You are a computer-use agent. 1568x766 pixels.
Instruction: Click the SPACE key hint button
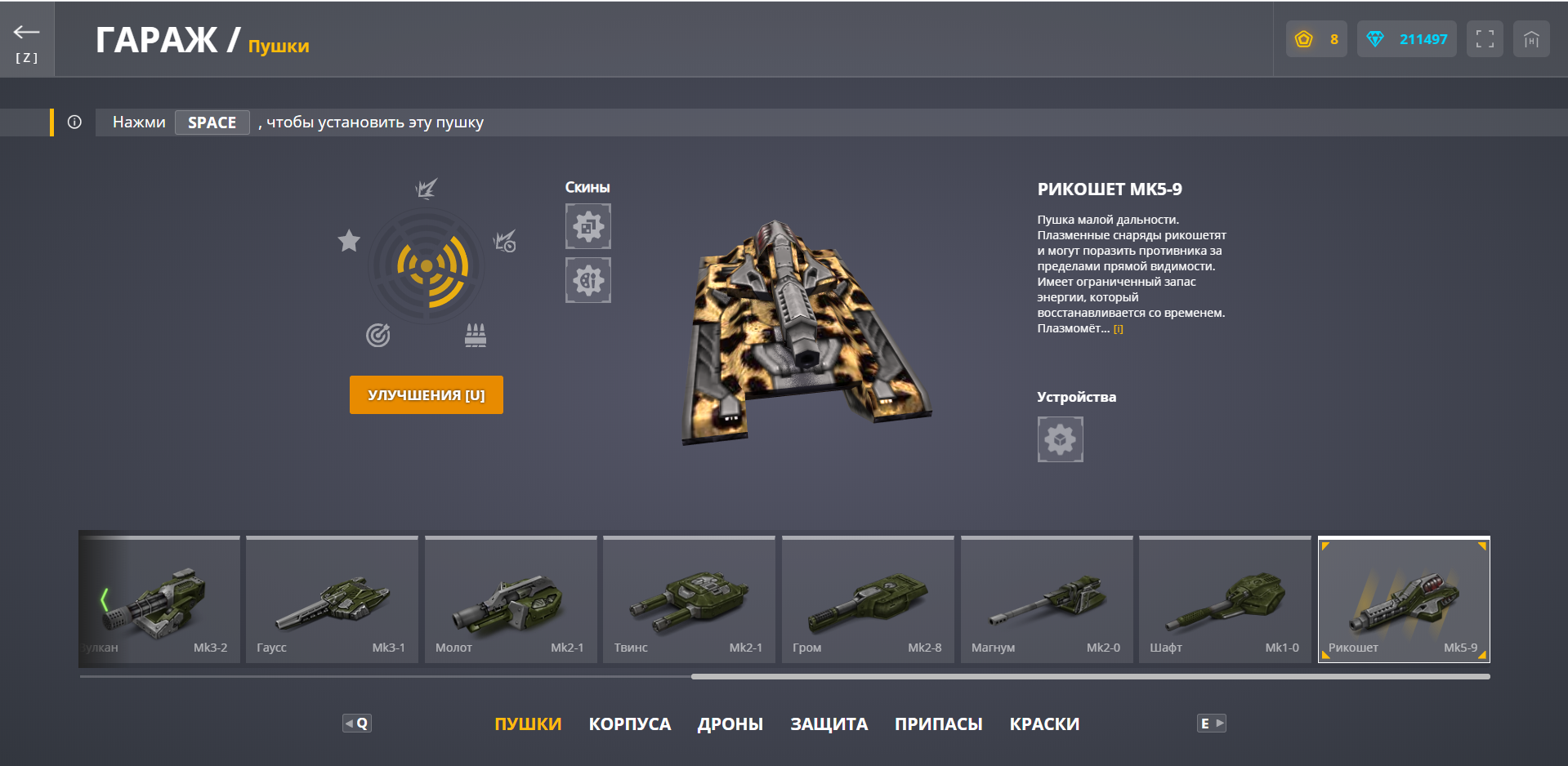(212, 122)
